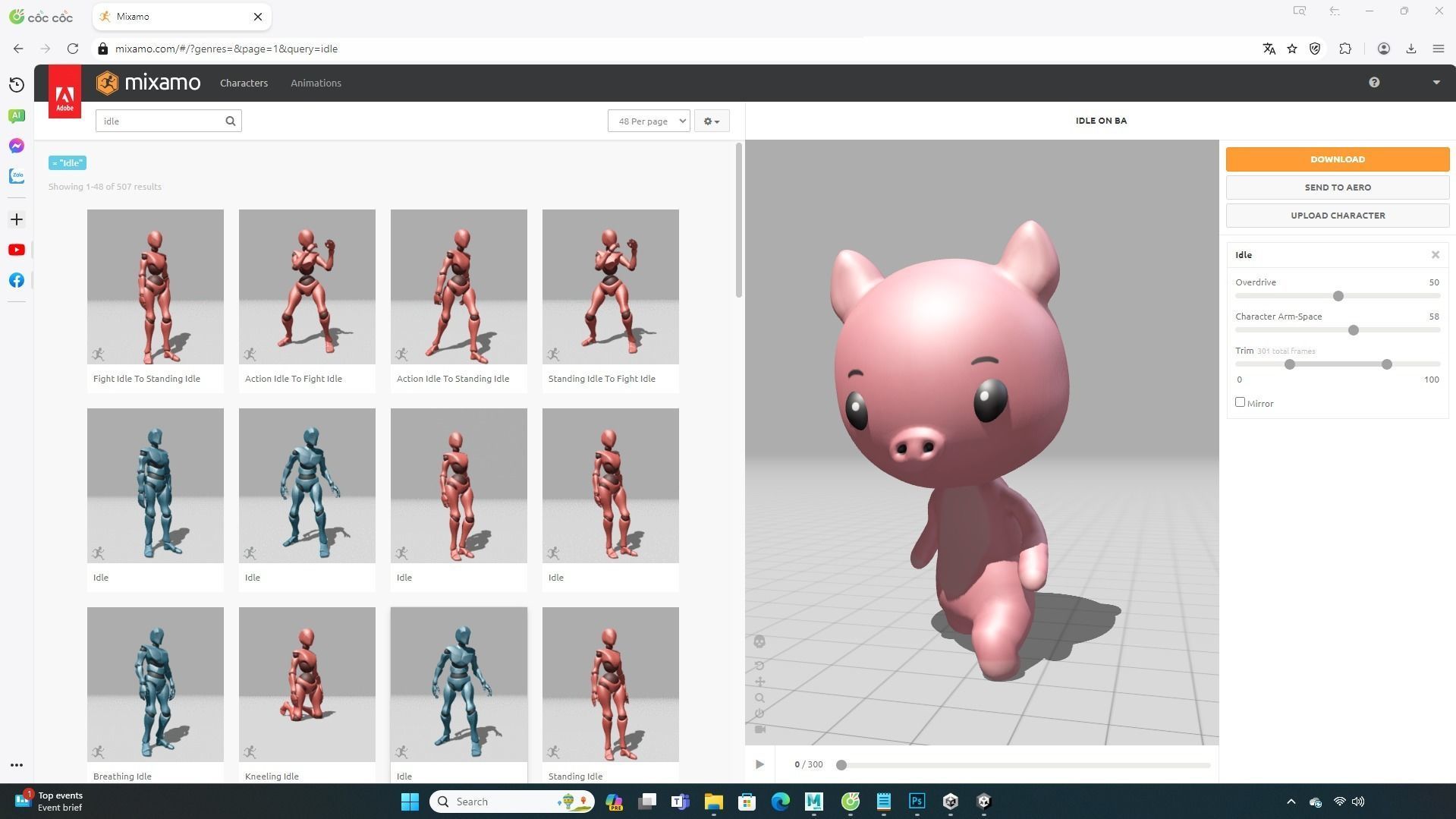Bookmark this page with star icon

click(1292, 49)
